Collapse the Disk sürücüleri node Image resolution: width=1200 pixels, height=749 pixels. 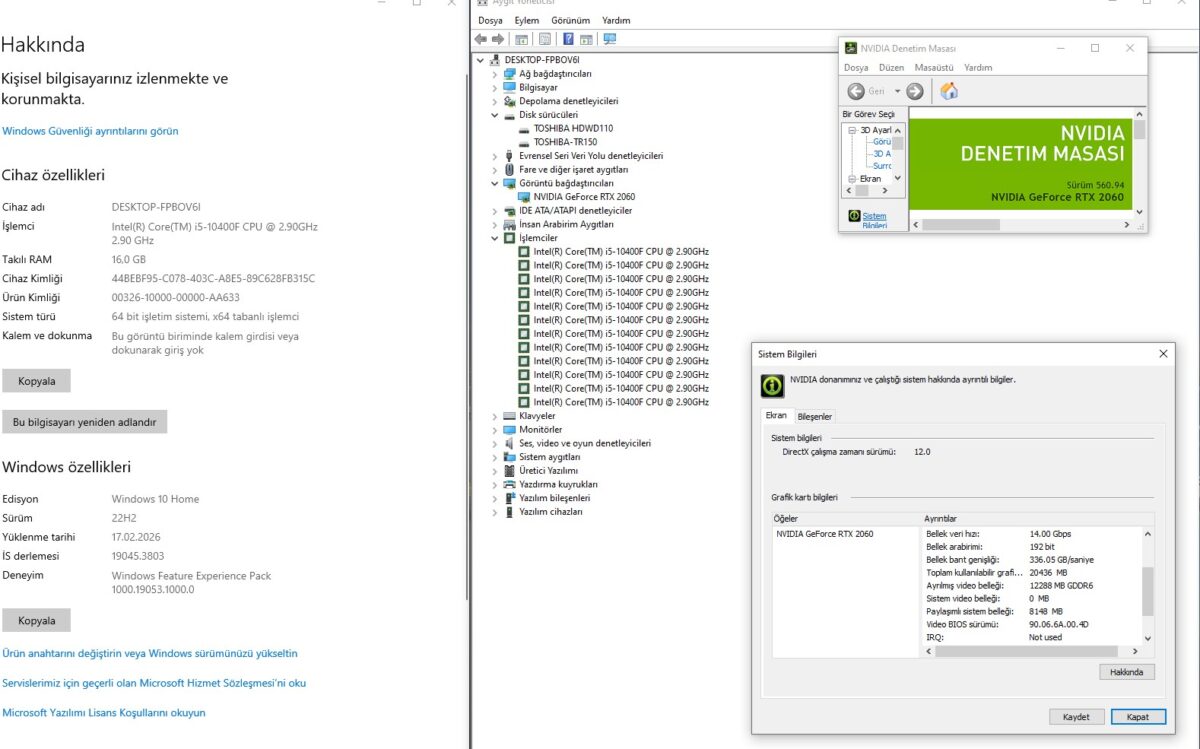(494, 115)
